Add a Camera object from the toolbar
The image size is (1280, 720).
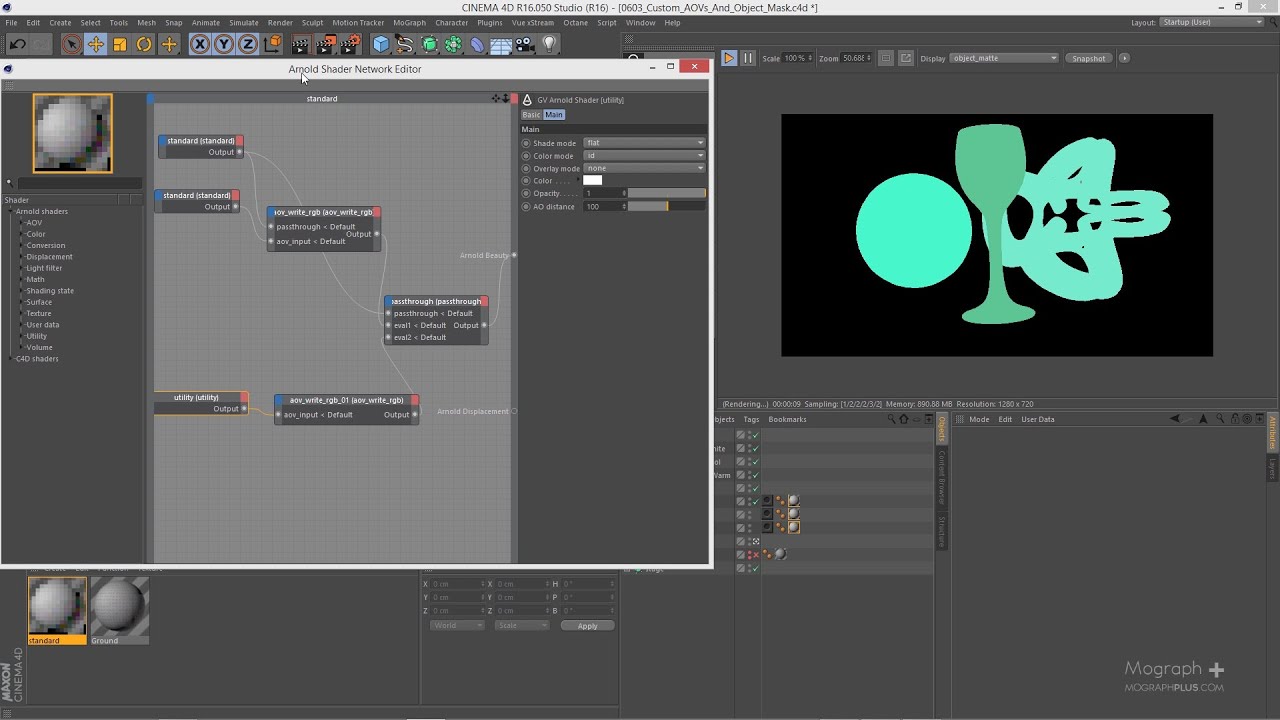(x=525, y=44)
